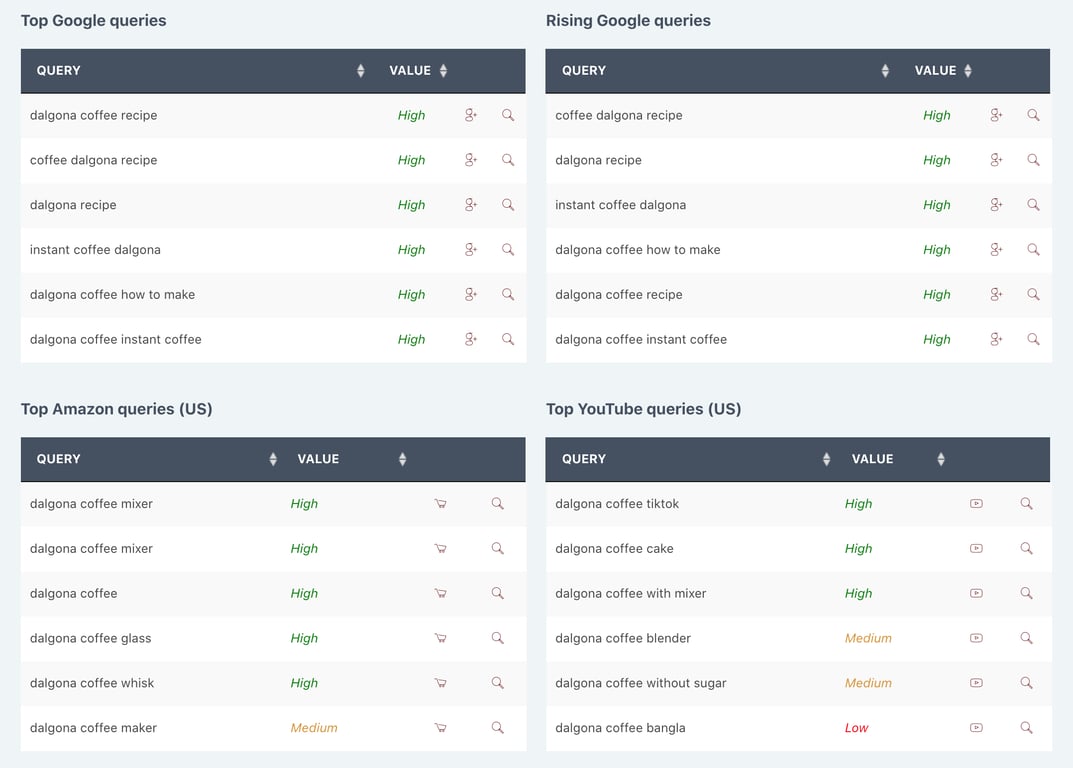Click search icon for 'dalgona coffee maker'
The image size is (1073, 768).
(x=497, y=728)
